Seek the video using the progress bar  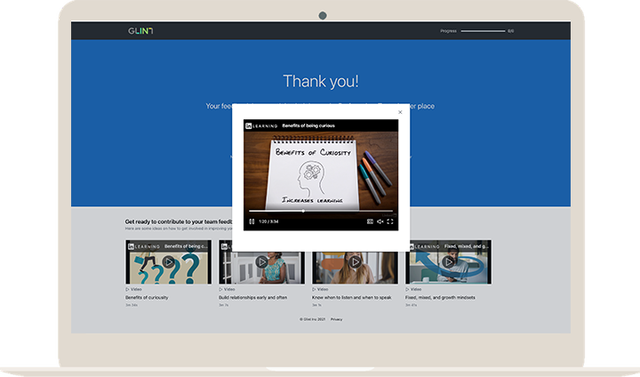tap(321, 211)
